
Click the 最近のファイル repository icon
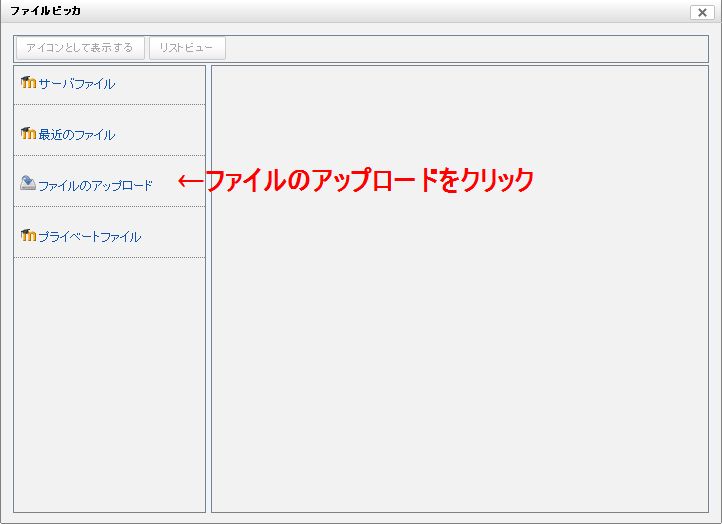pyautogui.click(x=28, y=134)
